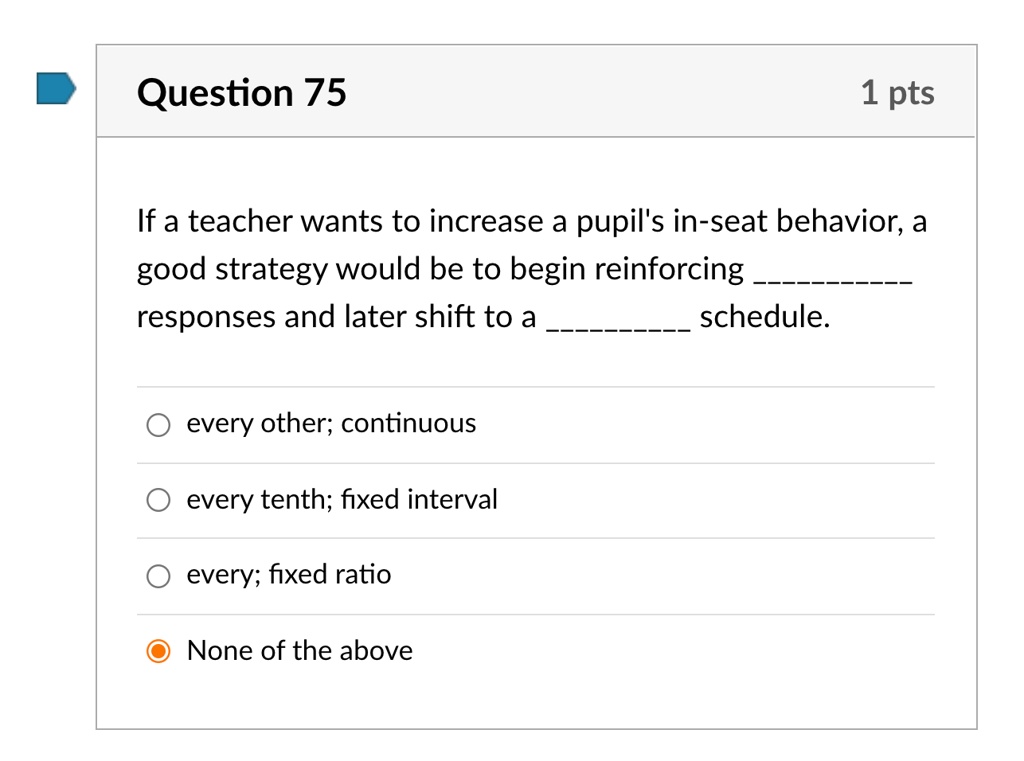Click the 'Question 75' heading

[x=242, y=93]
